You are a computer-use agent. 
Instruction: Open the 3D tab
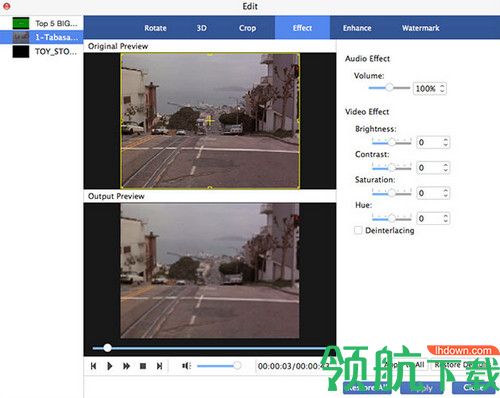pyautogui.click(x=201, y=28)
